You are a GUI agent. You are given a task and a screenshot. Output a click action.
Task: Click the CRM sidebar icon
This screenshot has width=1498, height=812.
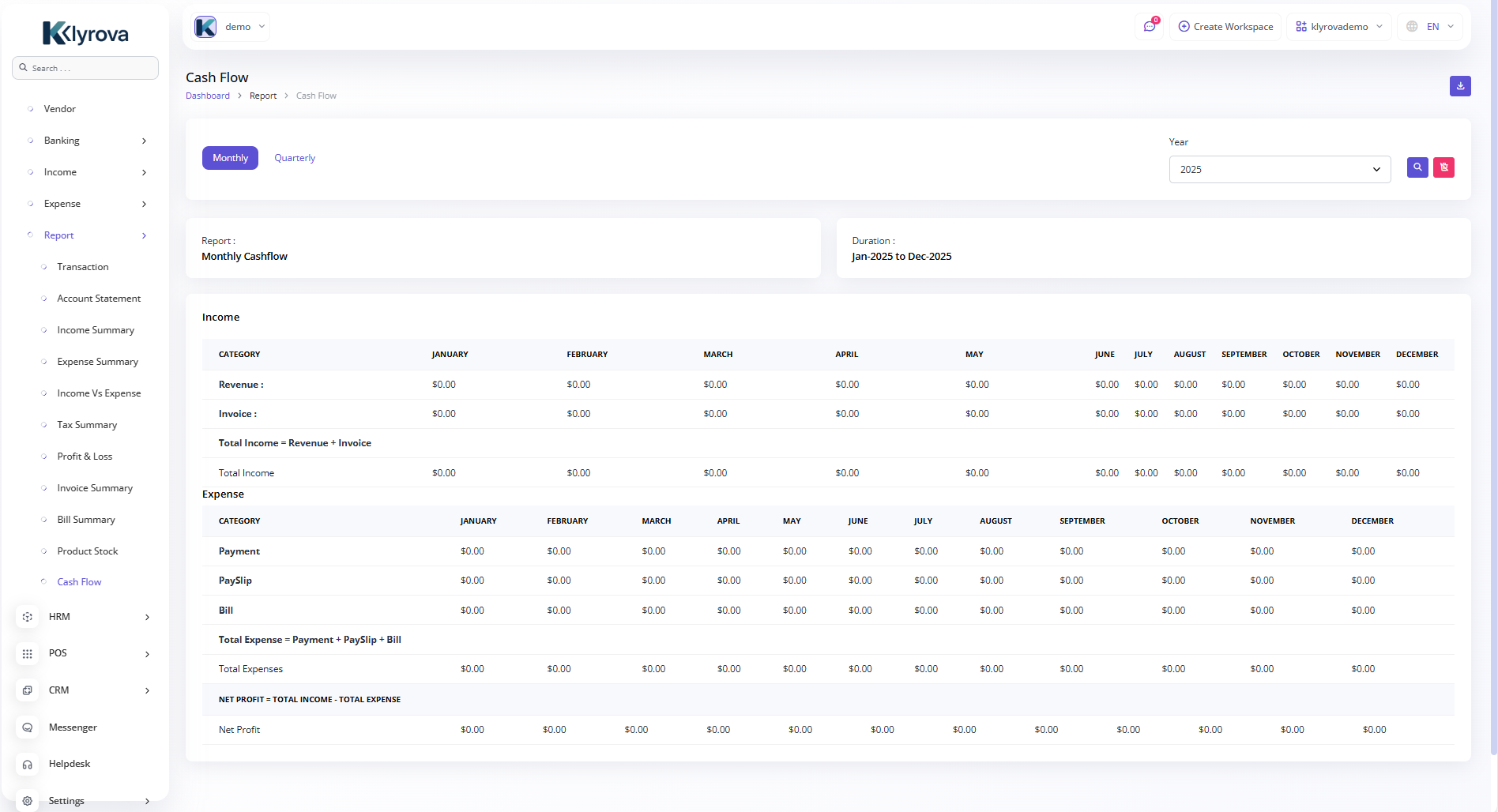coord(28,690)
